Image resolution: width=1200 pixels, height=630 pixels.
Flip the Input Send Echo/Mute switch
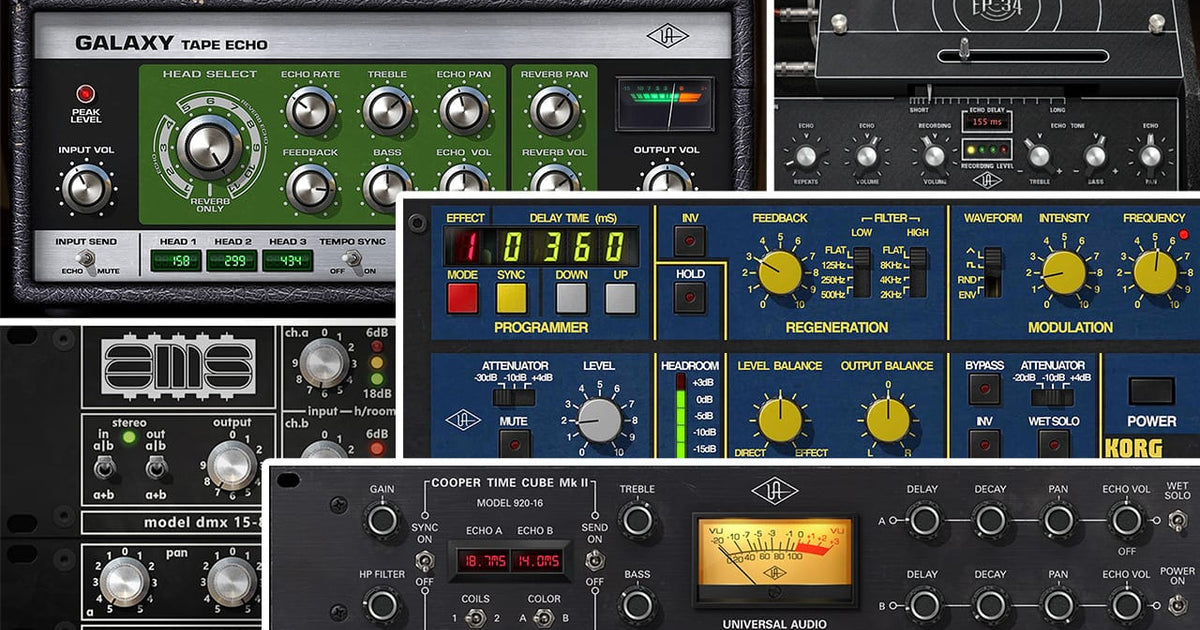coord(87,262)
